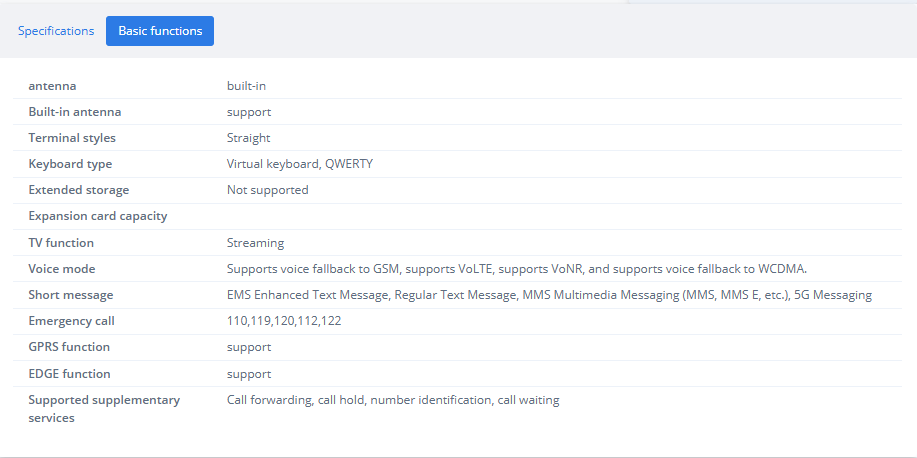Click the GPRS function label
The image size is (917, 458).
(x=69, y=347)
